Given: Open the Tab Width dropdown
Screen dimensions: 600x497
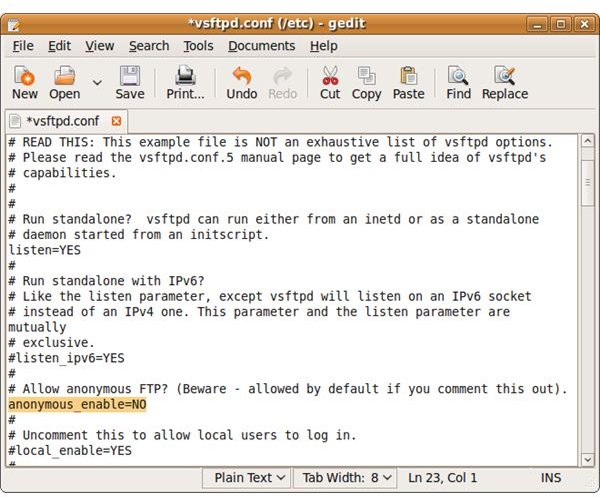Looking at the screenshot, I should pyautogui.click(x=345, y=478).
